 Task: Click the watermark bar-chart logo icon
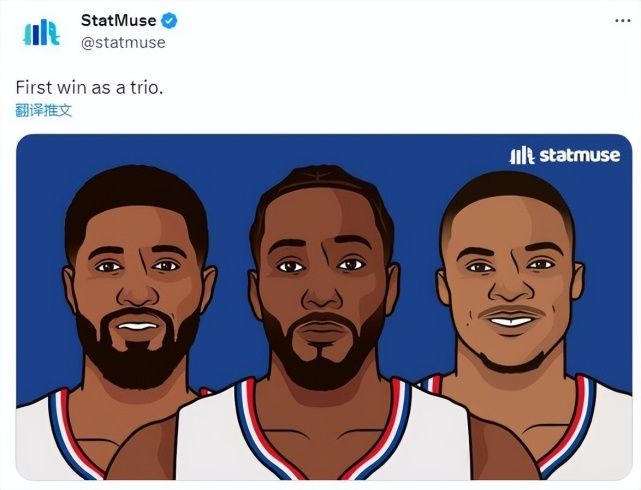coord(522,156)
